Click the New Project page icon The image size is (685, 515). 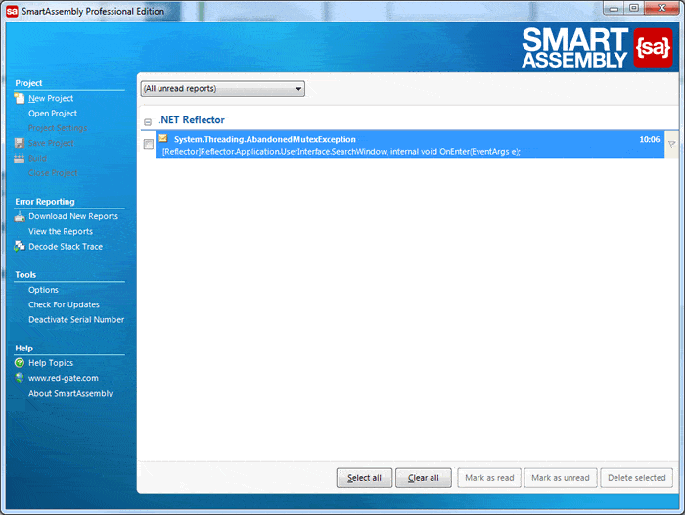(x=20, y=98)
